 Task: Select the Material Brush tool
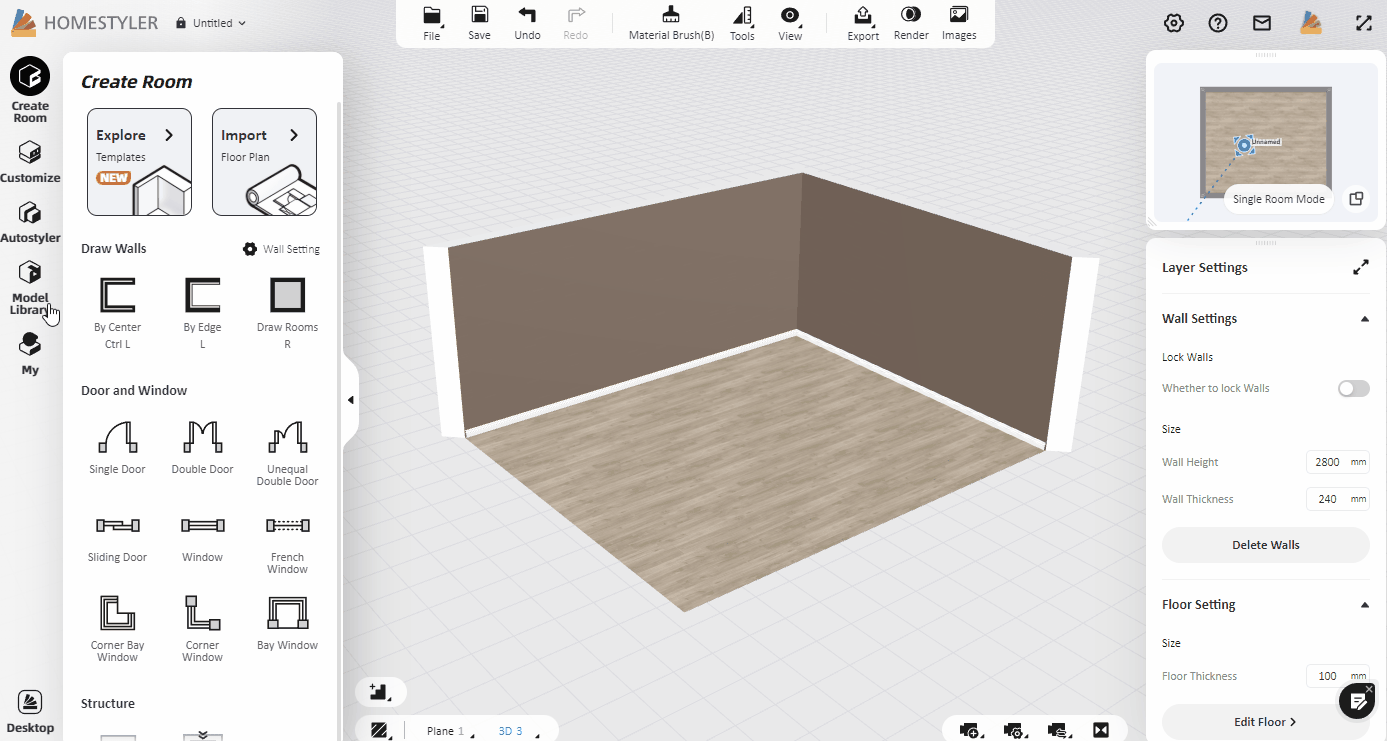tap(671, 22)
